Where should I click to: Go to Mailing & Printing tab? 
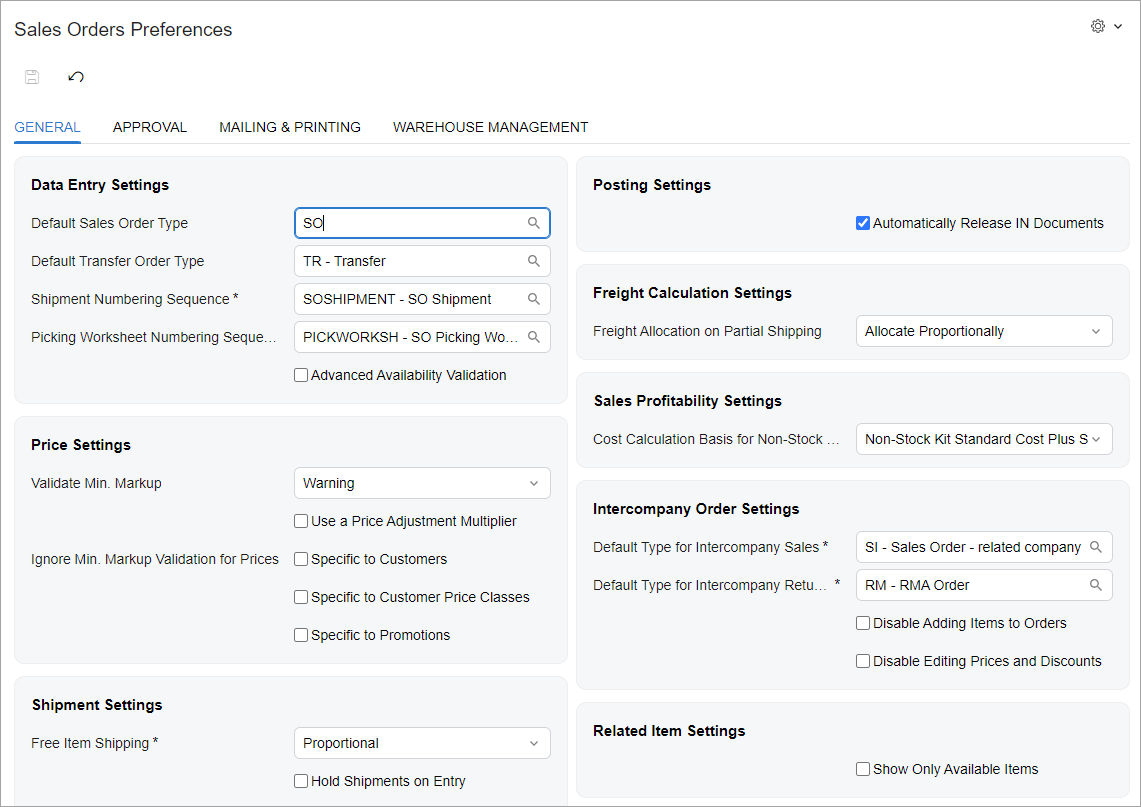point(290,127)
